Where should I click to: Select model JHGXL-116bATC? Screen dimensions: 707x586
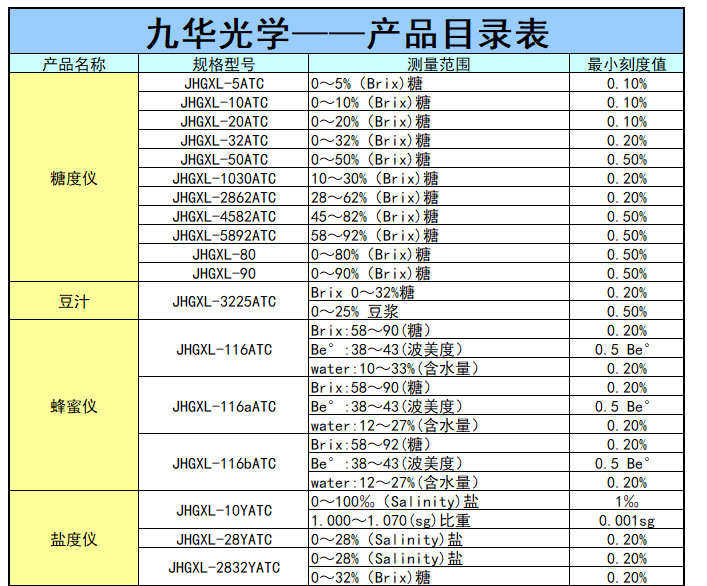[x=224, y=463]
